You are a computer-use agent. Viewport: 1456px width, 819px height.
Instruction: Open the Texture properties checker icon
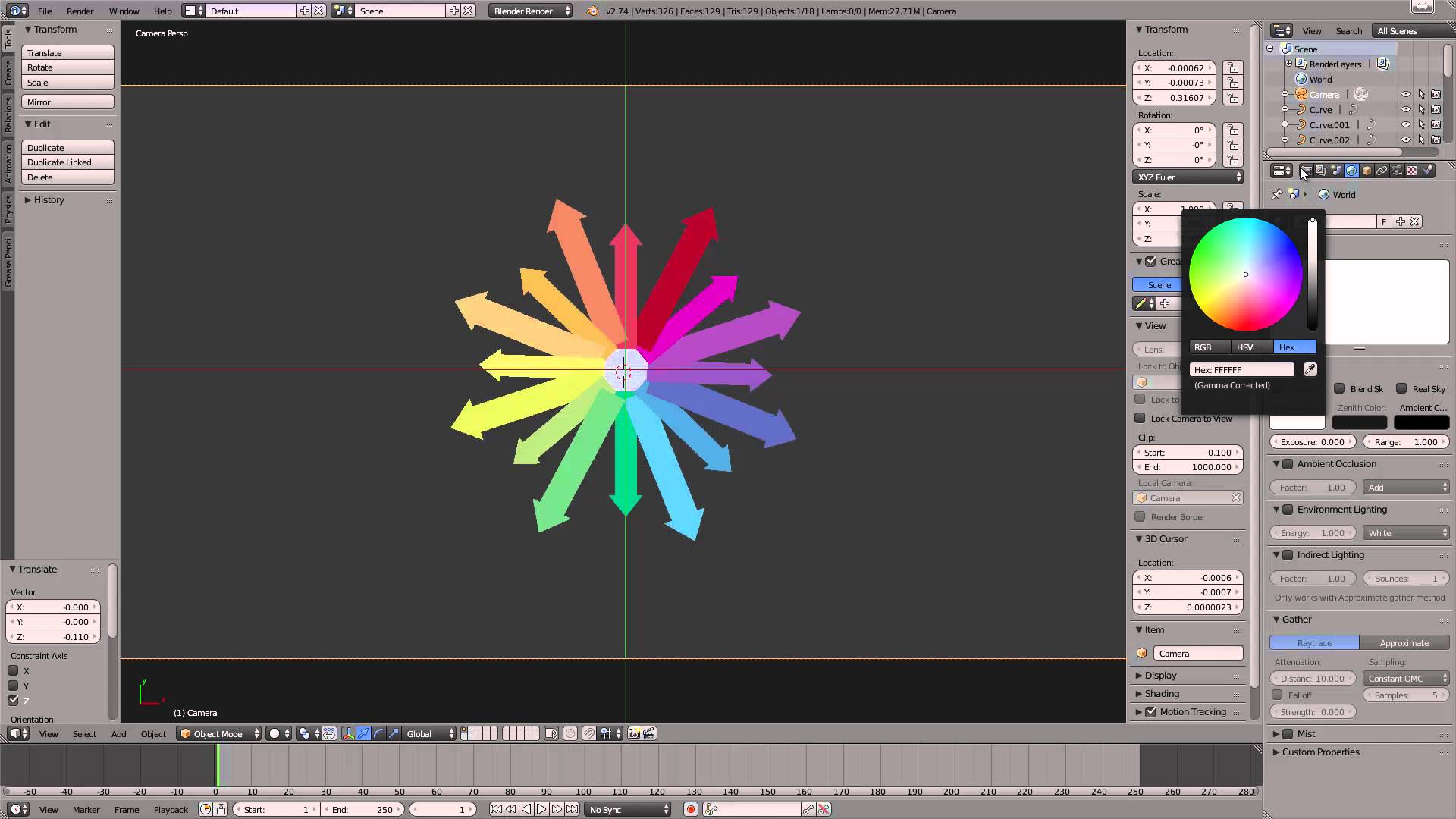1411,172
